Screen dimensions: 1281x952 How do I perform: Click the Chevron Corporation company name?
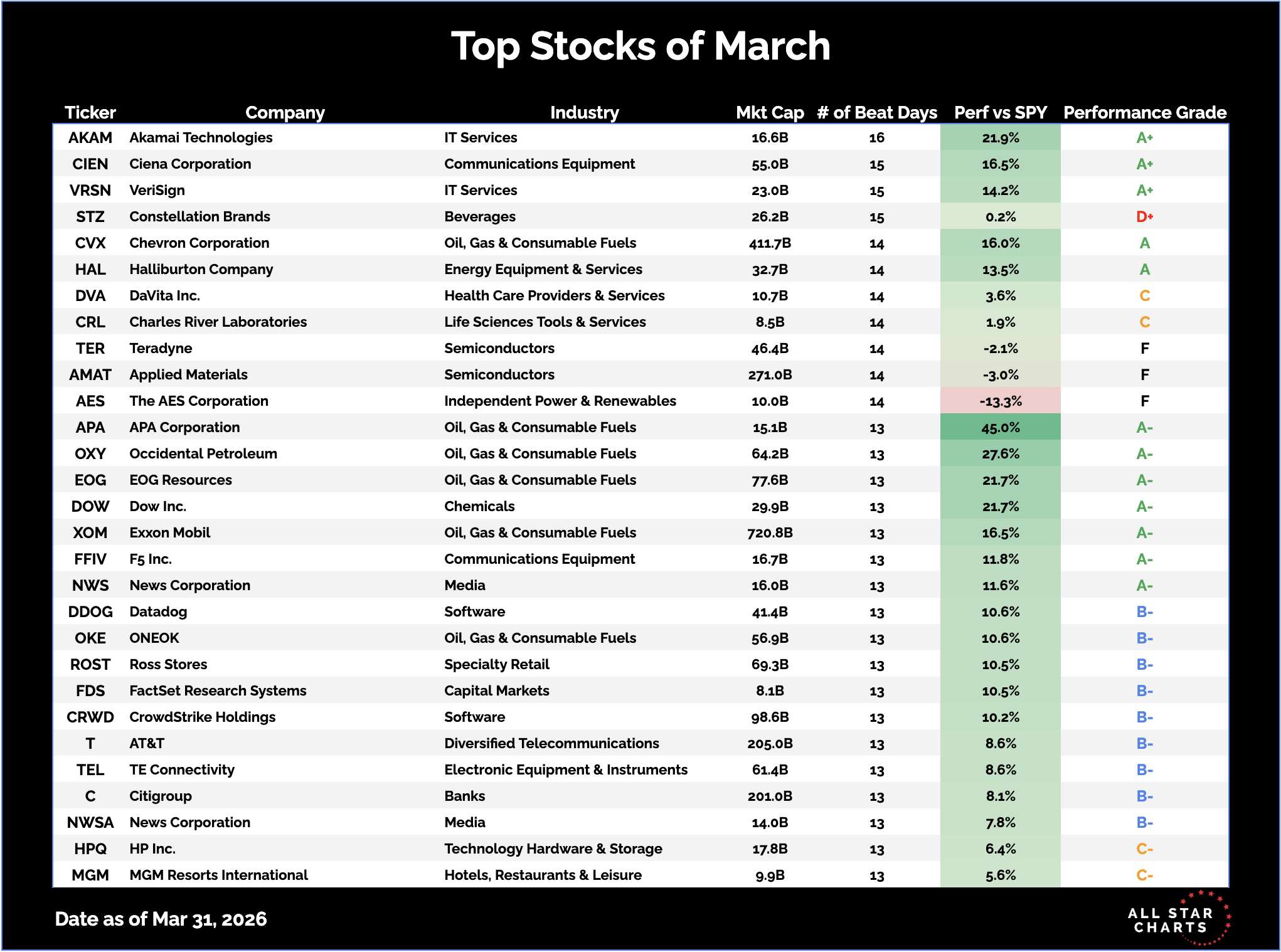click(x=199, y=243)
